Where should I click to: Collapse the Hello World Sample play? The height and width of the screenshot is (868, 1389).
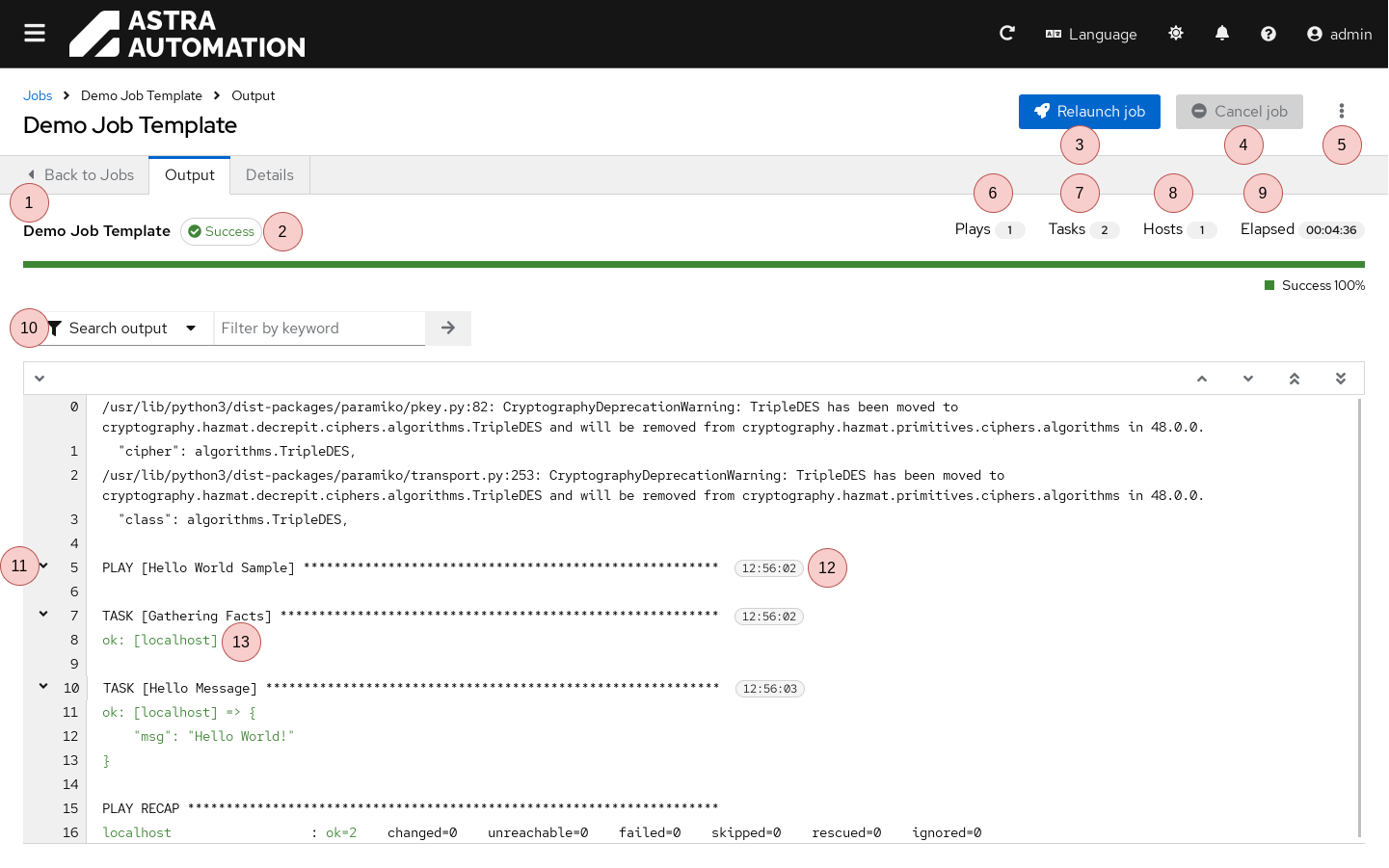coord(44,566)
